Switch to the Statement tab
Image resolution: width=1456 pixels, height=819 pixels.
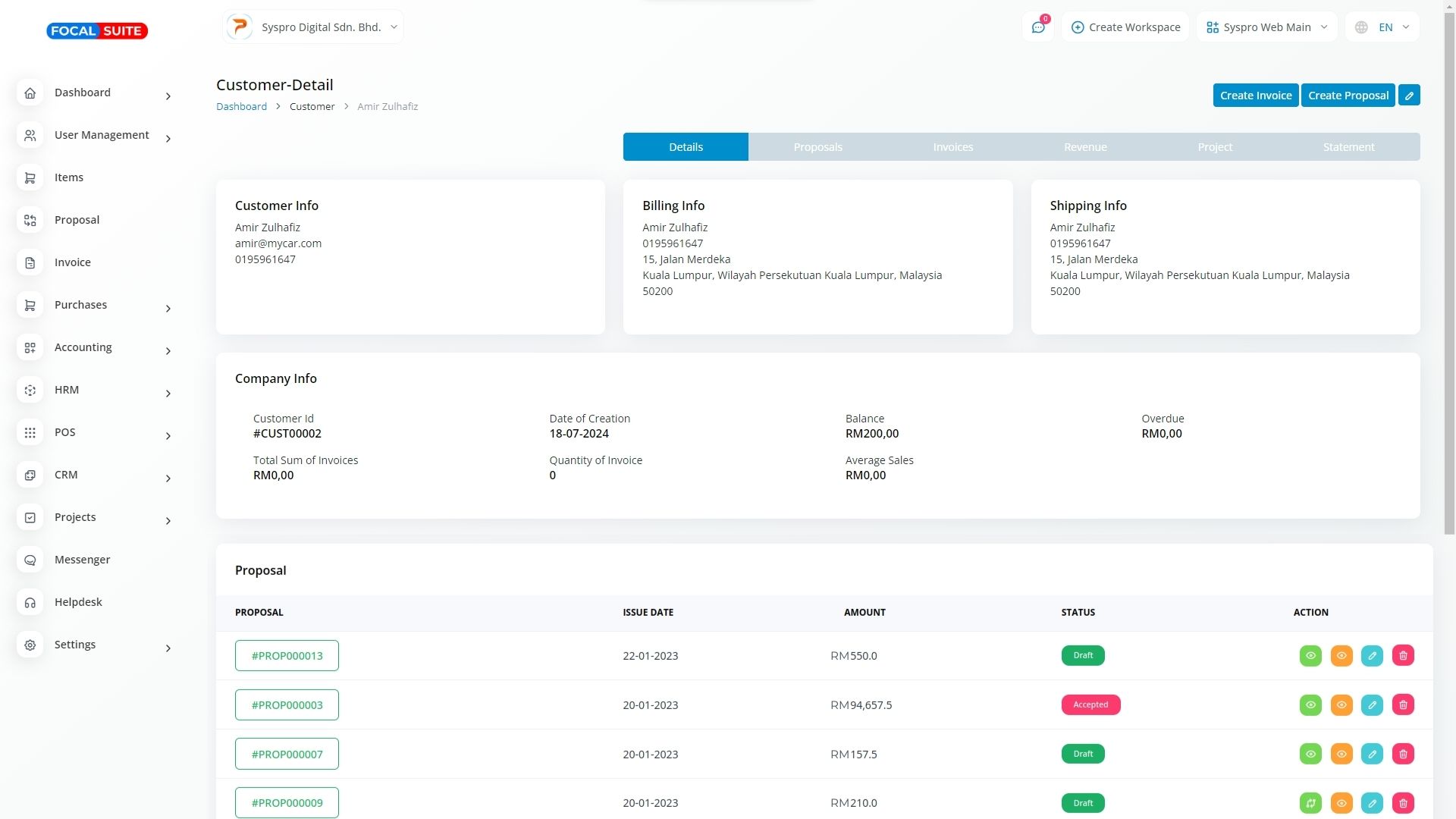1348,147
